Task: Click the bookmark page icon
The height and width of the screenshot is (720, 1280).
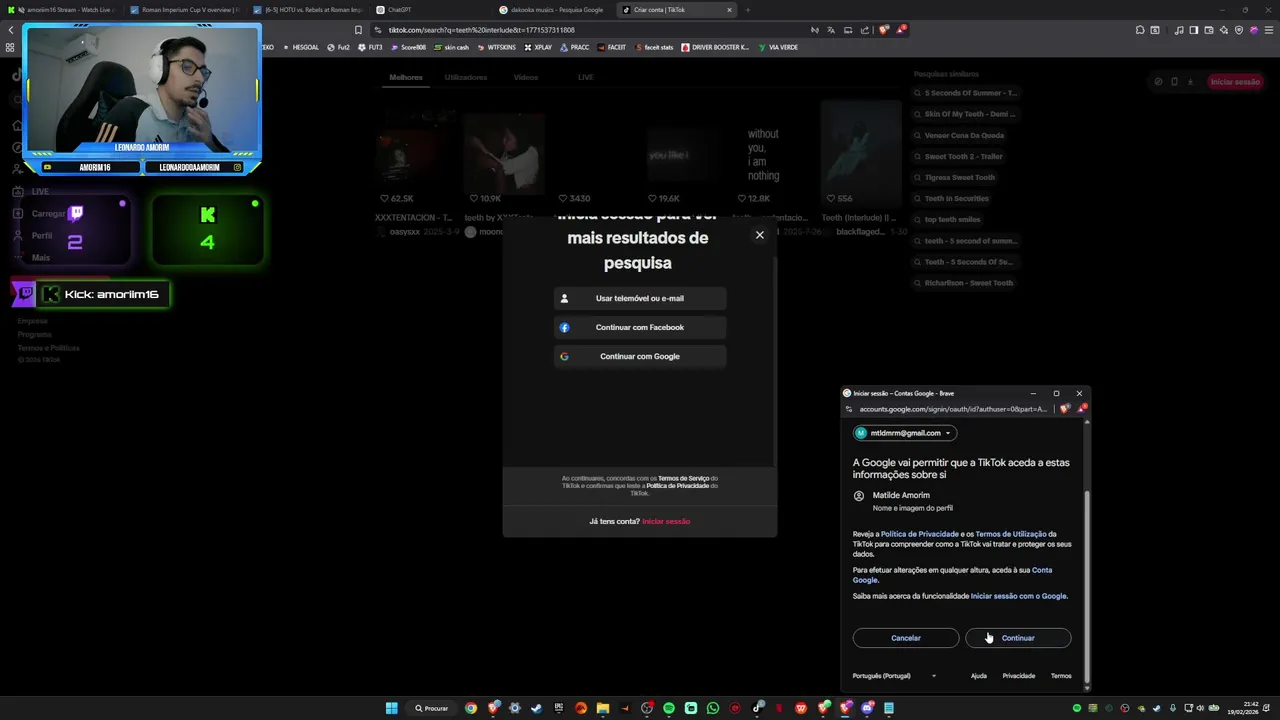Action: [x=358, y=30]
